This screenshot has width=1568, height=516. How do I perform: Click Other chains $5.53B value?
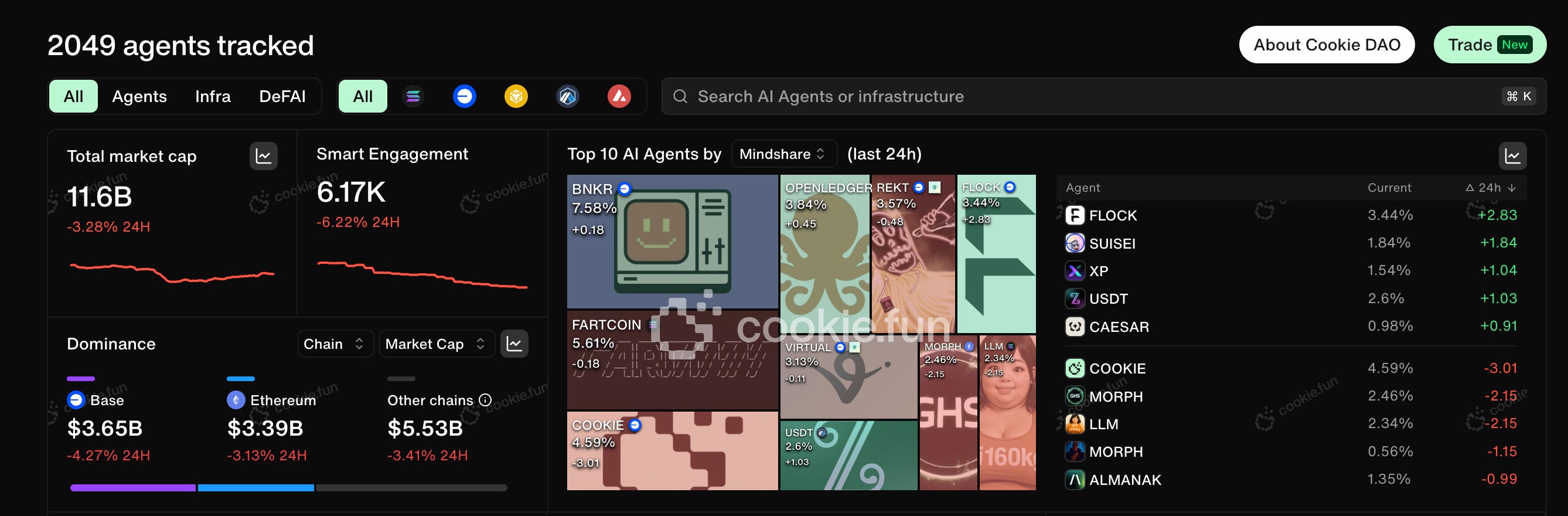[x=425, y=428]
